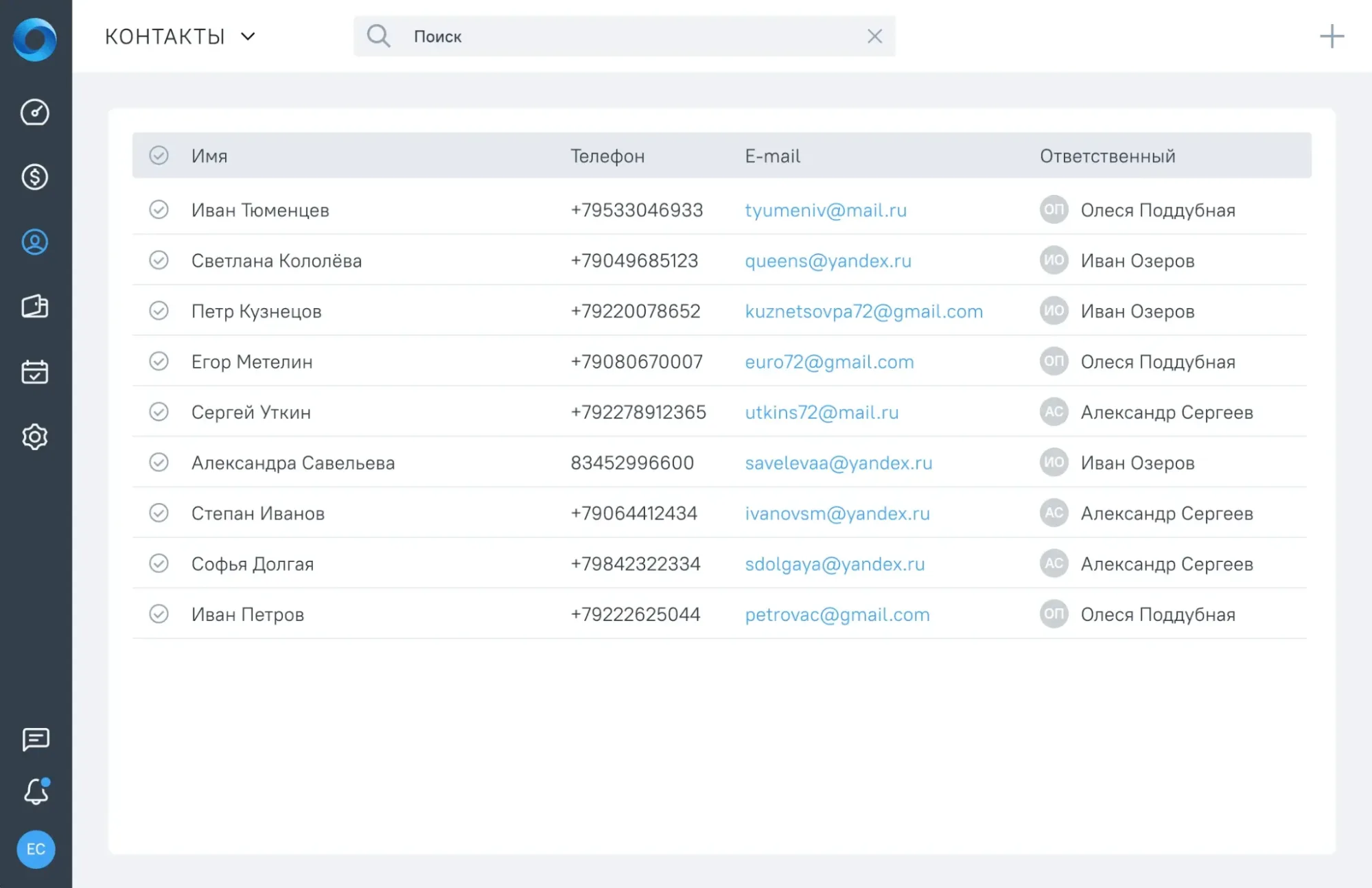Click ИО avatar in Александра Савельева row
This screenshot has width=1372, height=888.
[x=1054, y=463]
